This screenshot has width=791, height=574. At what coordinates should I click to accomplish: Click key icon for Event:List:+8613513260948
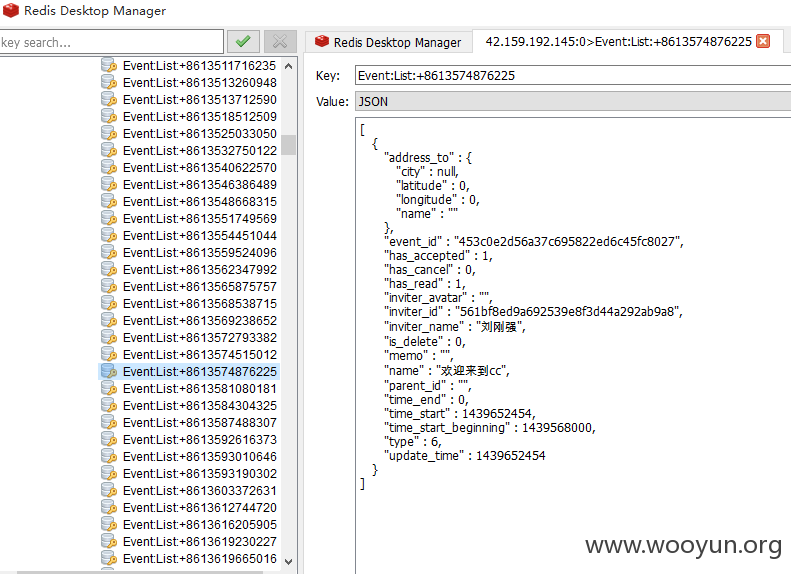109,82
